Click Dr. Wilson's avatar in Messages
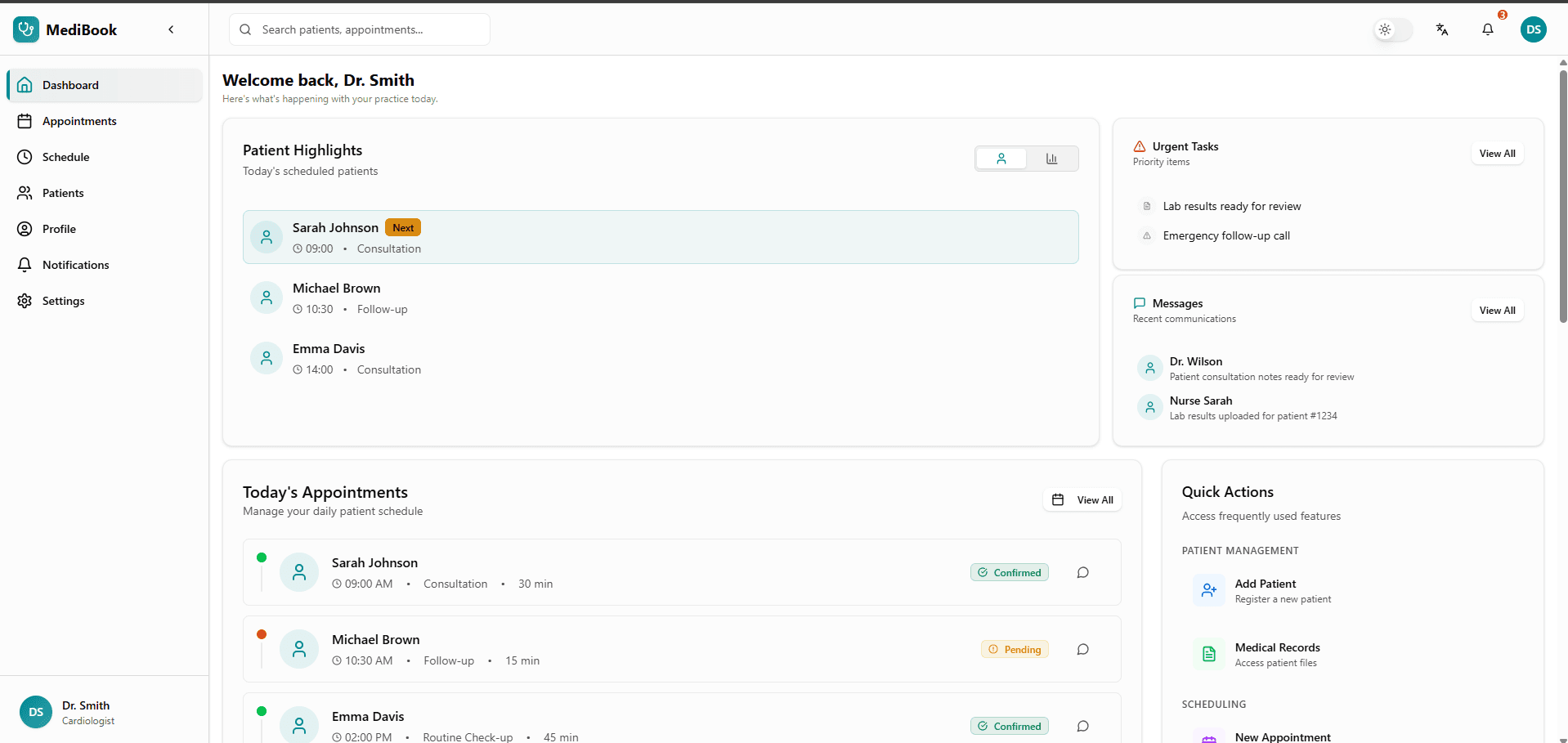 click(x=1150, y=368)
